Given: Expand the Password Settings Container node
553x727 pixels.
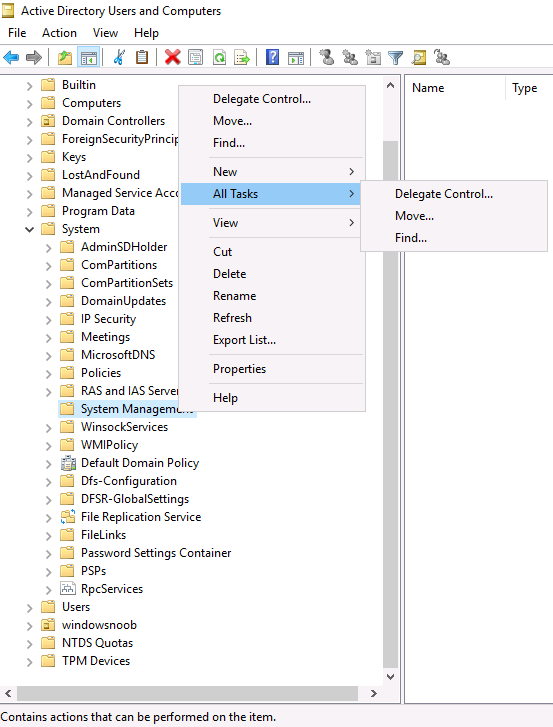Looking at the screenshot, I should pos(48,553).
